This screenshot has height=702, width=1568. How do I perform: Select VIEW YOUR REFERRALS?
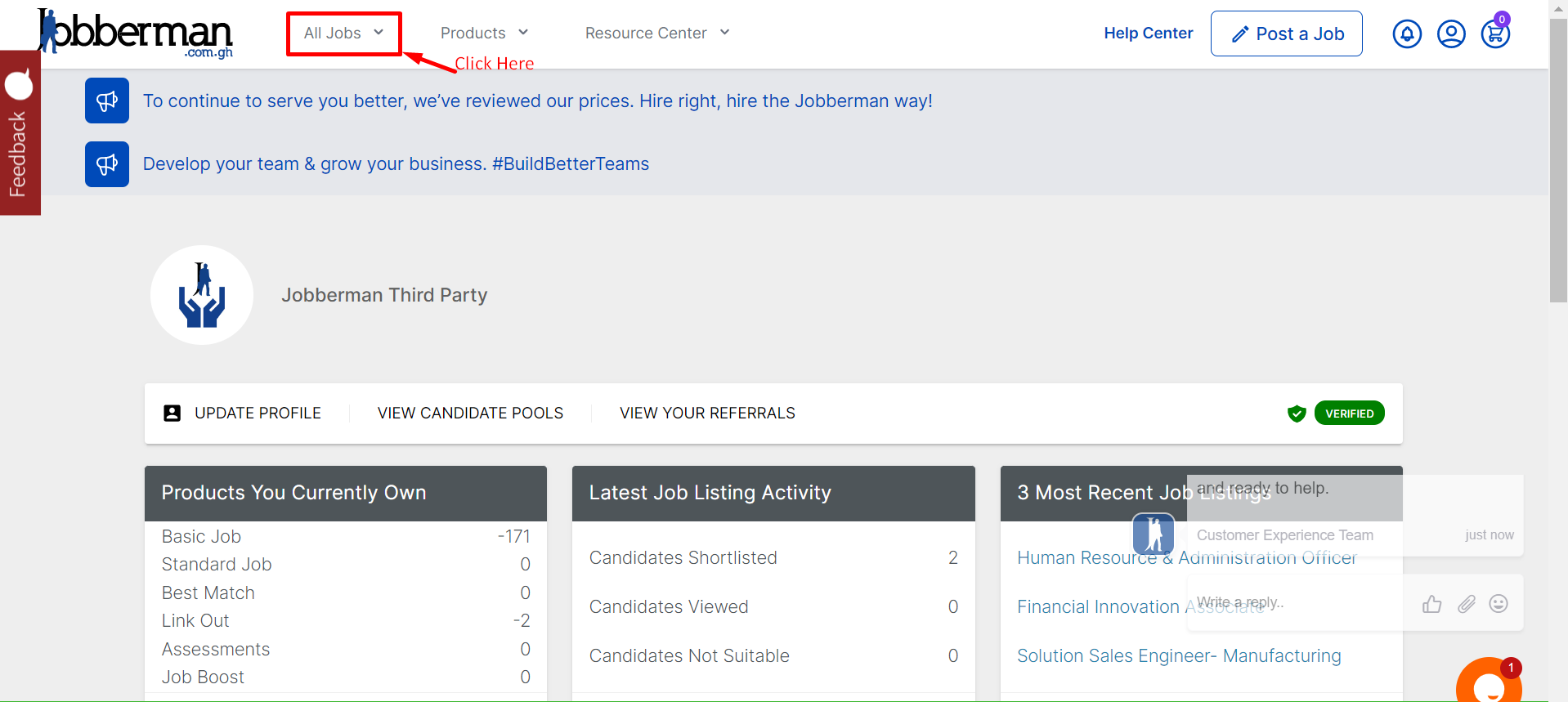[x=707, y=414]
